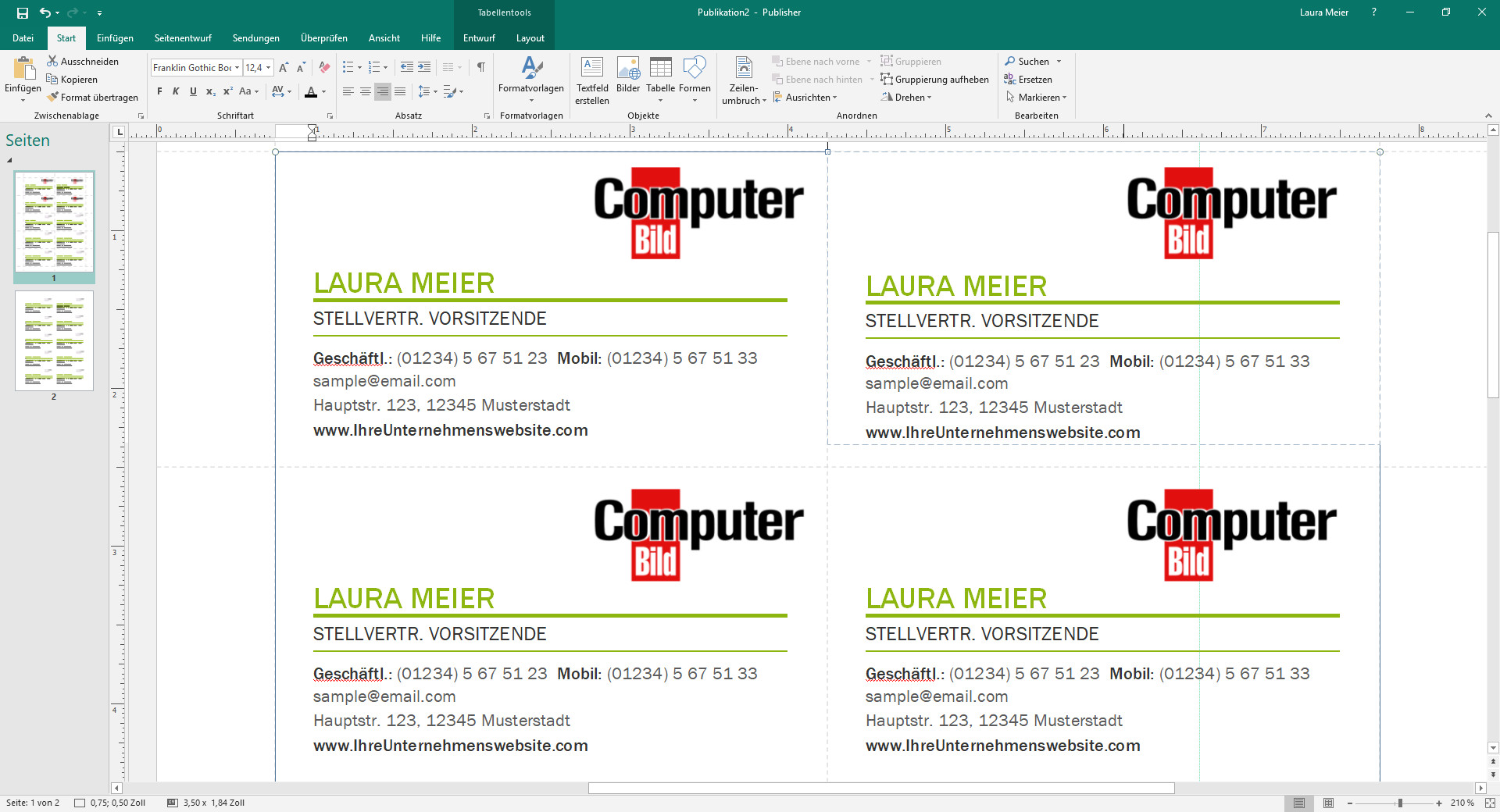Open the Überprüfen tab
Screen dimensions: 1500x812
(323, 37)
